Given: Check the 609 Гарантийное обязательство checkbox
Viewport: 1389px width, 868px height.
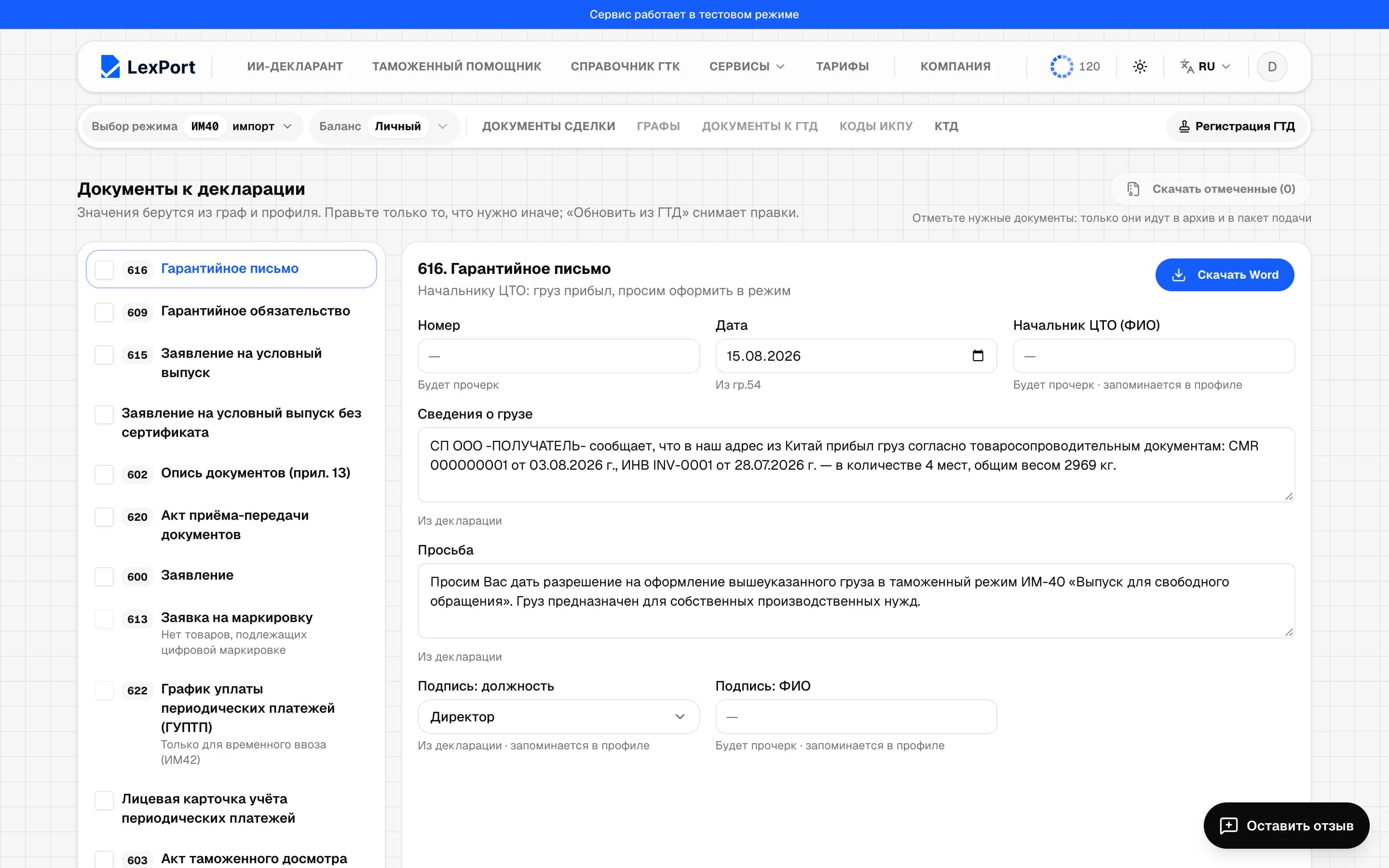Looking at the screenshot, I should 105,312.
